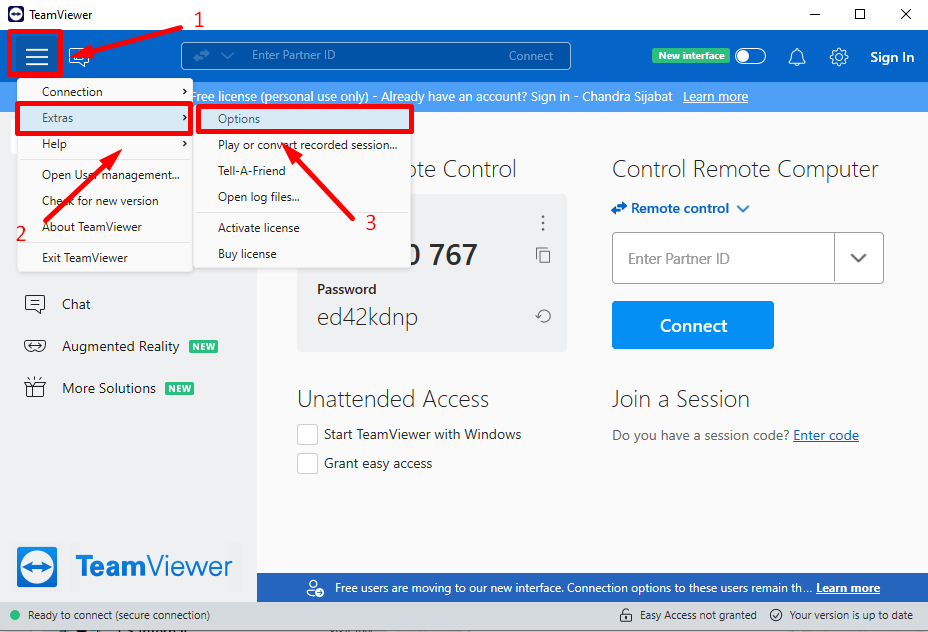Viewport: 928px width, 632px height.
Task: Minimize the TeamViewer window
Action: (x=815, y=14)
